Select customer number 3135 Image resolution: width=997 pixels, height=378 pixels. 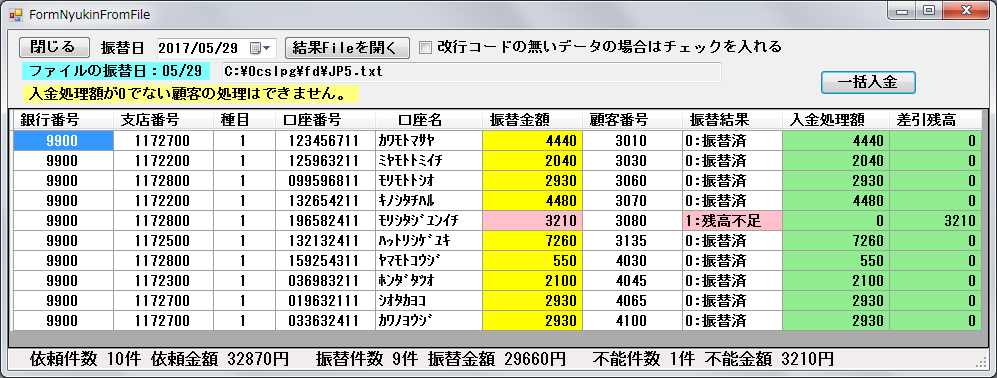632,241
